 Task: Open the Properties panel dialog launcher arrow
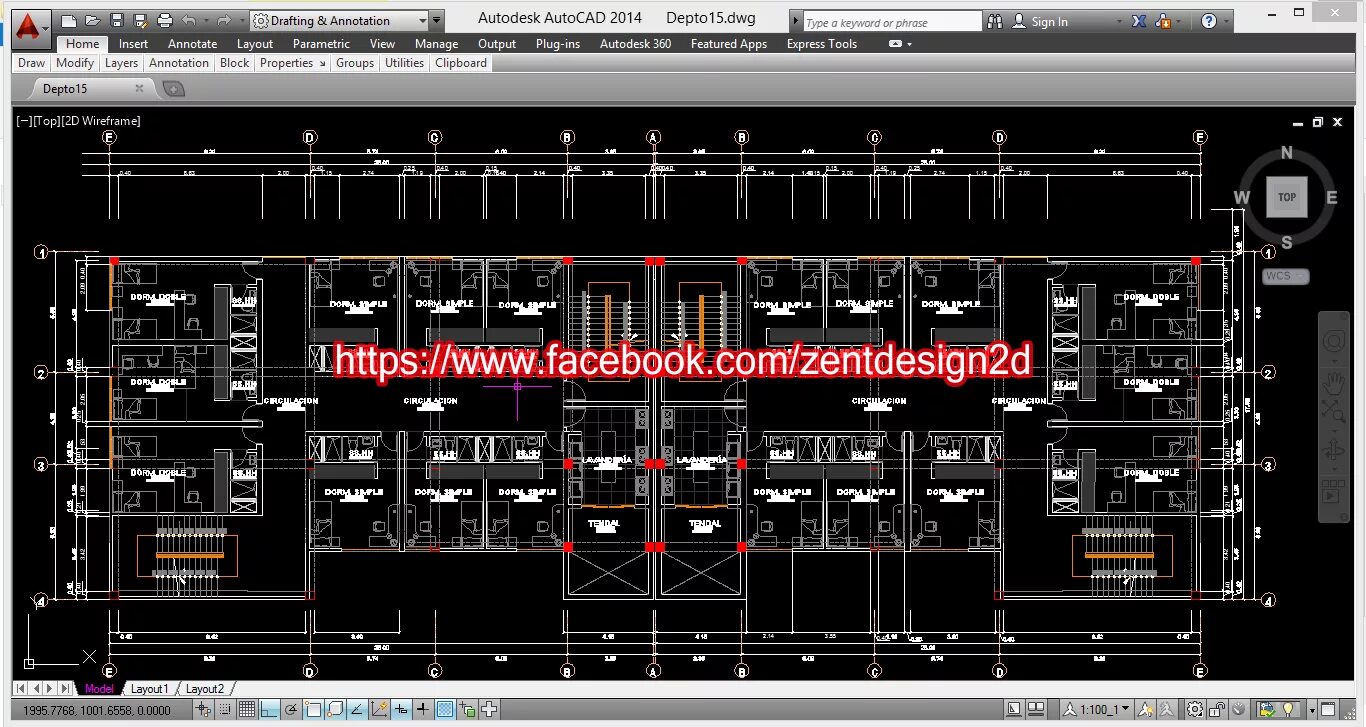point(322,64)
